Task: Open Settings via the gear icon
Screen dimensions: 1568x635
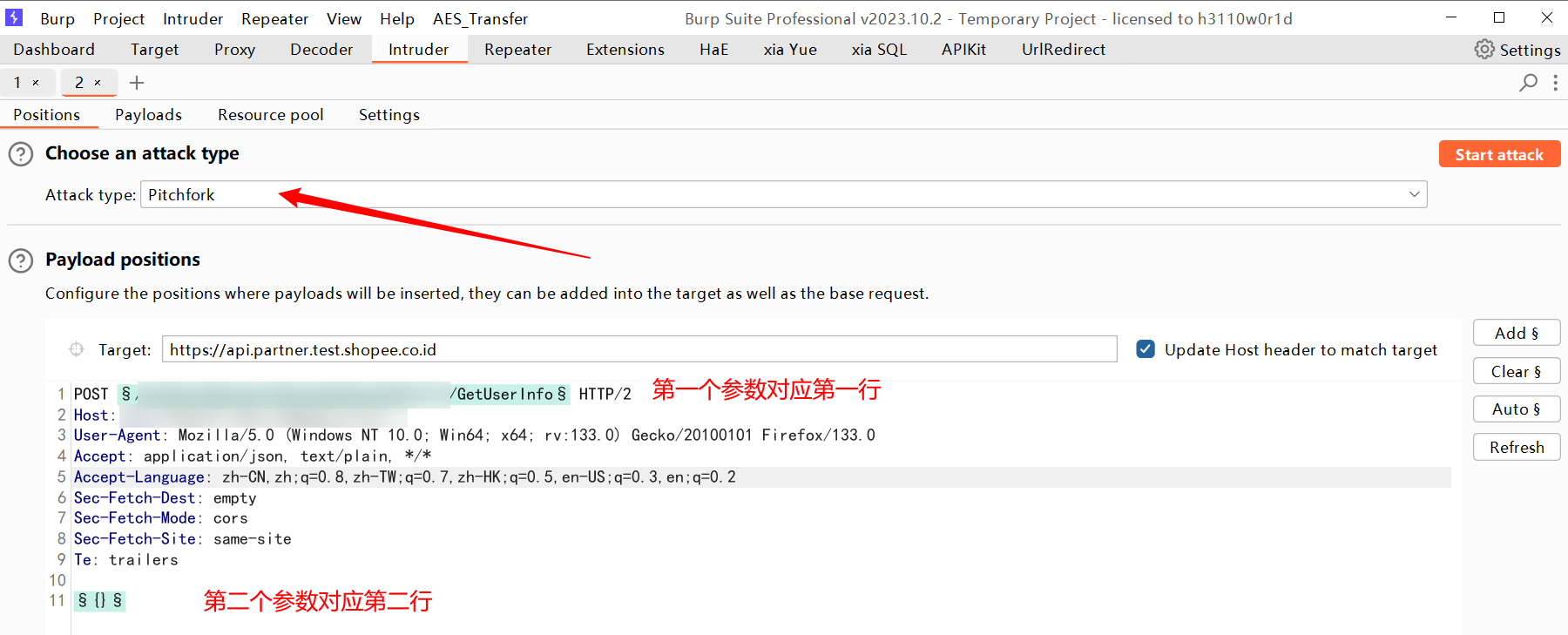Action: pos(1484,50)
